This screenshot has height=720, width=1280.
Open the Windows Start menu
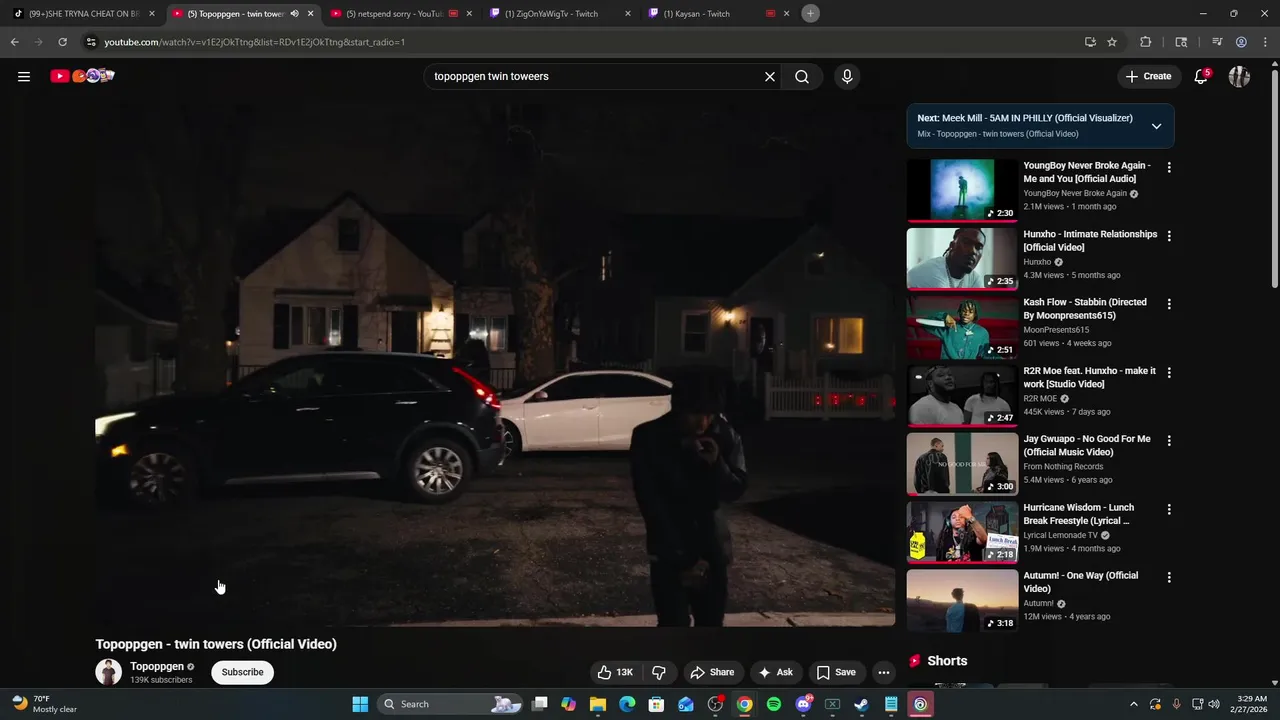[x=360, y=704]
